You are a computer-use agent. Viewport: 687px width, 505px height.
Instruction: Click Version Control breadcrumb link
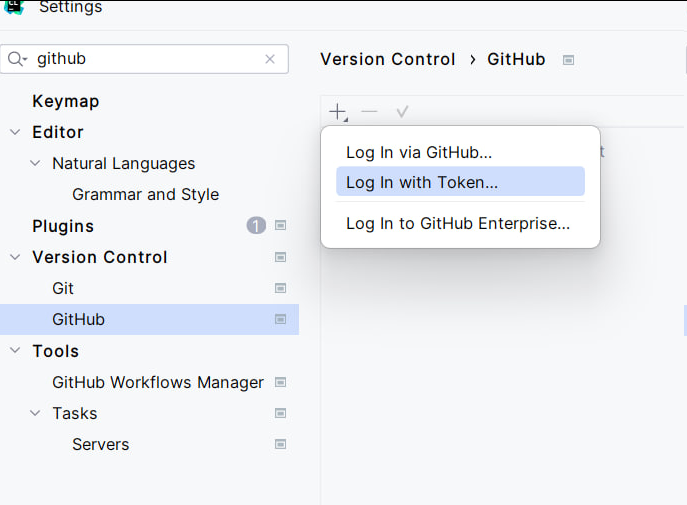point(387,59)
